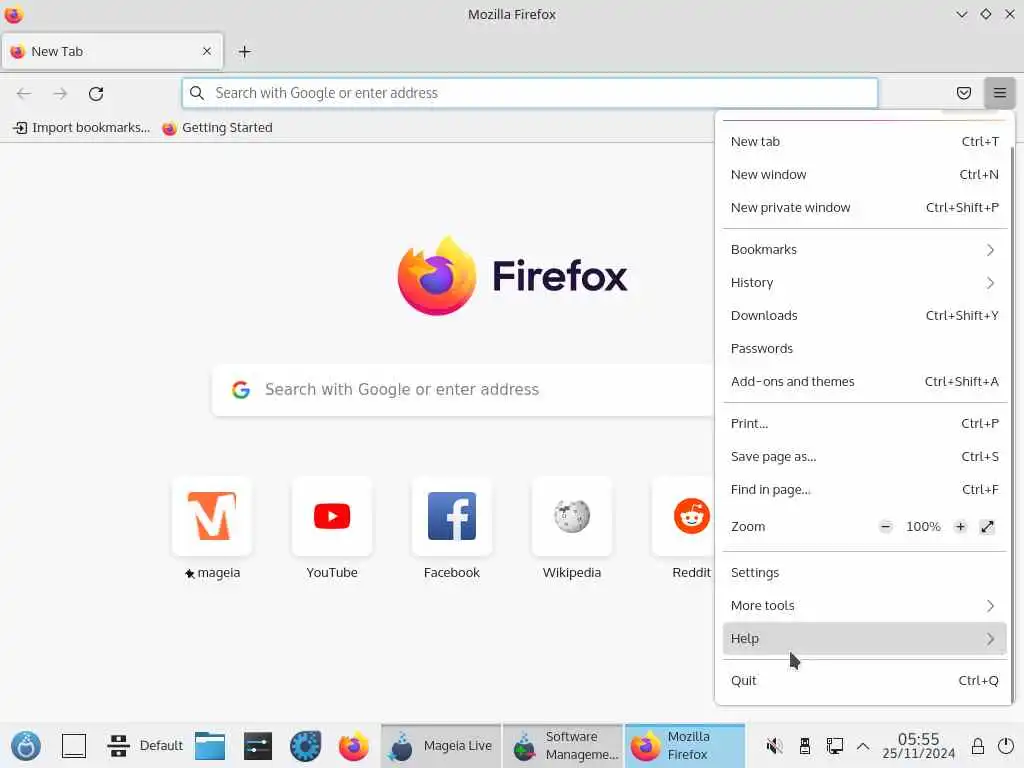
Task: Open Passwords from the menu
Action: click(x=864, y=349)
